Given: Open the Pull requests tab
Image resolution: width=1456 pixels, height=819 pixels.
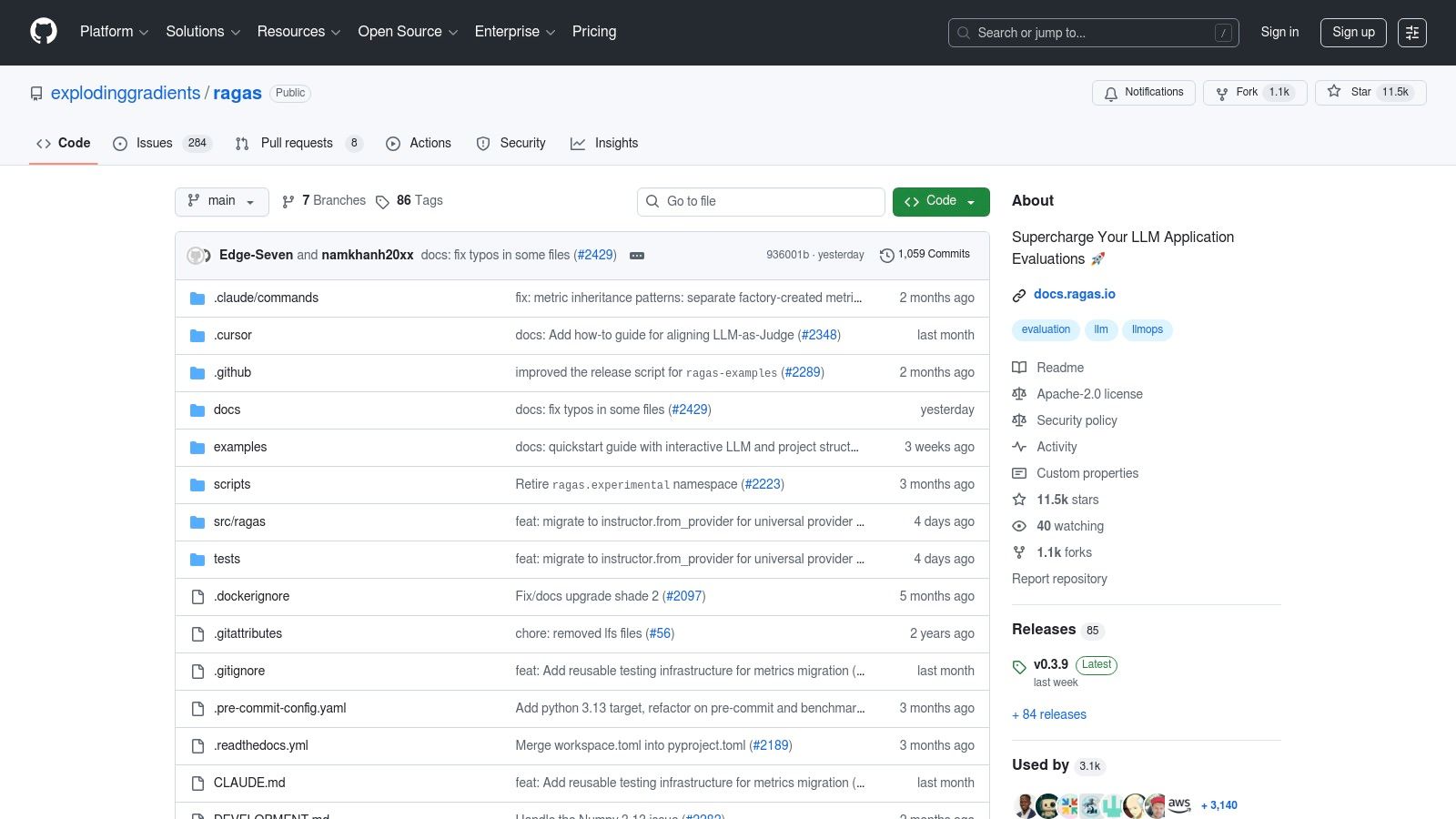Looking at the screenshot, I should tap(298, 143).
